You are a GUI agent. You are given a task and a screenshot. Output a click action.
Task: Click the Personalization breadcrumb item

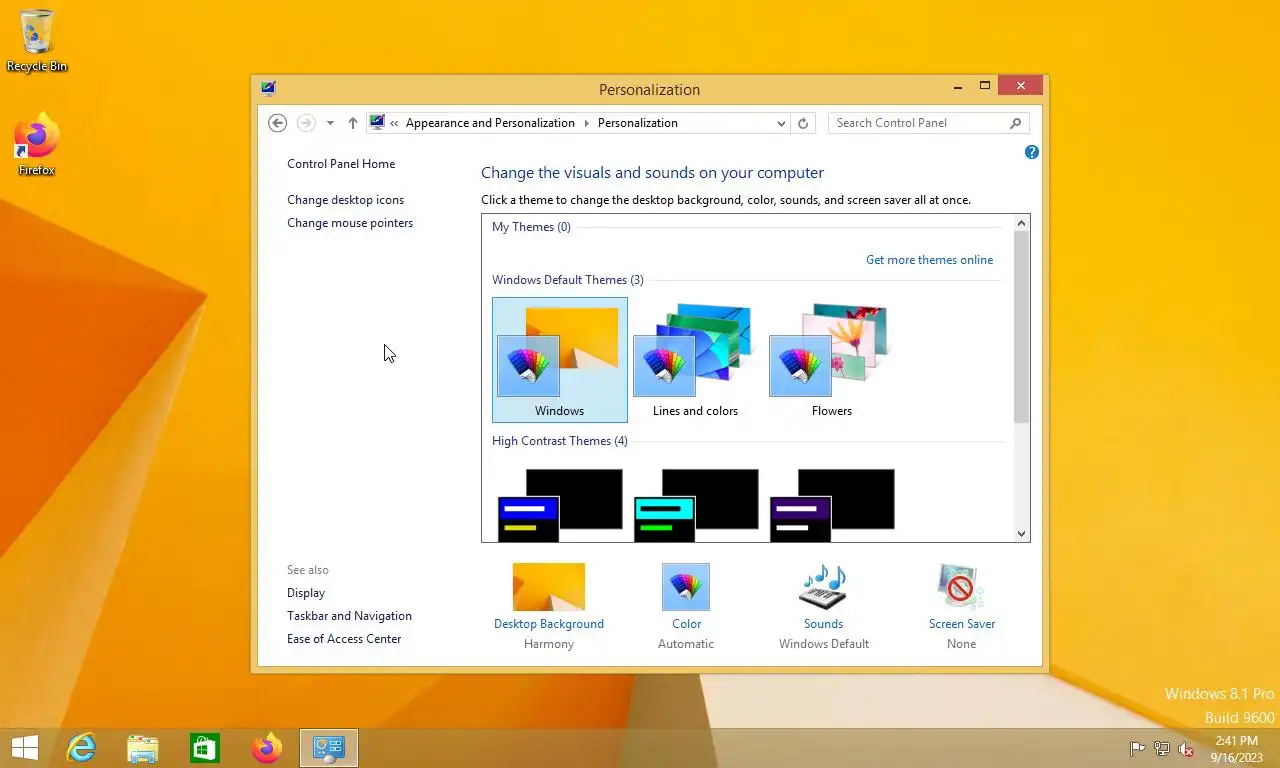(638, 123)
